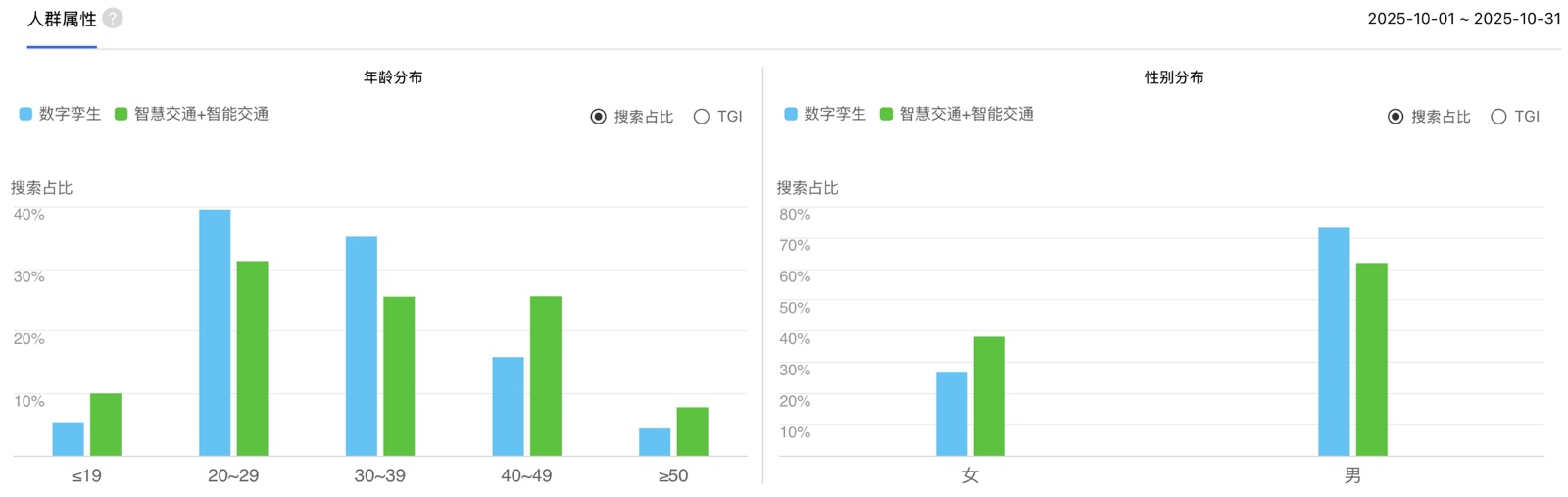Viewport: 1568px width, 497px height.
Task: Click the help icon beside 人群属性
Action: pos(113,19)
